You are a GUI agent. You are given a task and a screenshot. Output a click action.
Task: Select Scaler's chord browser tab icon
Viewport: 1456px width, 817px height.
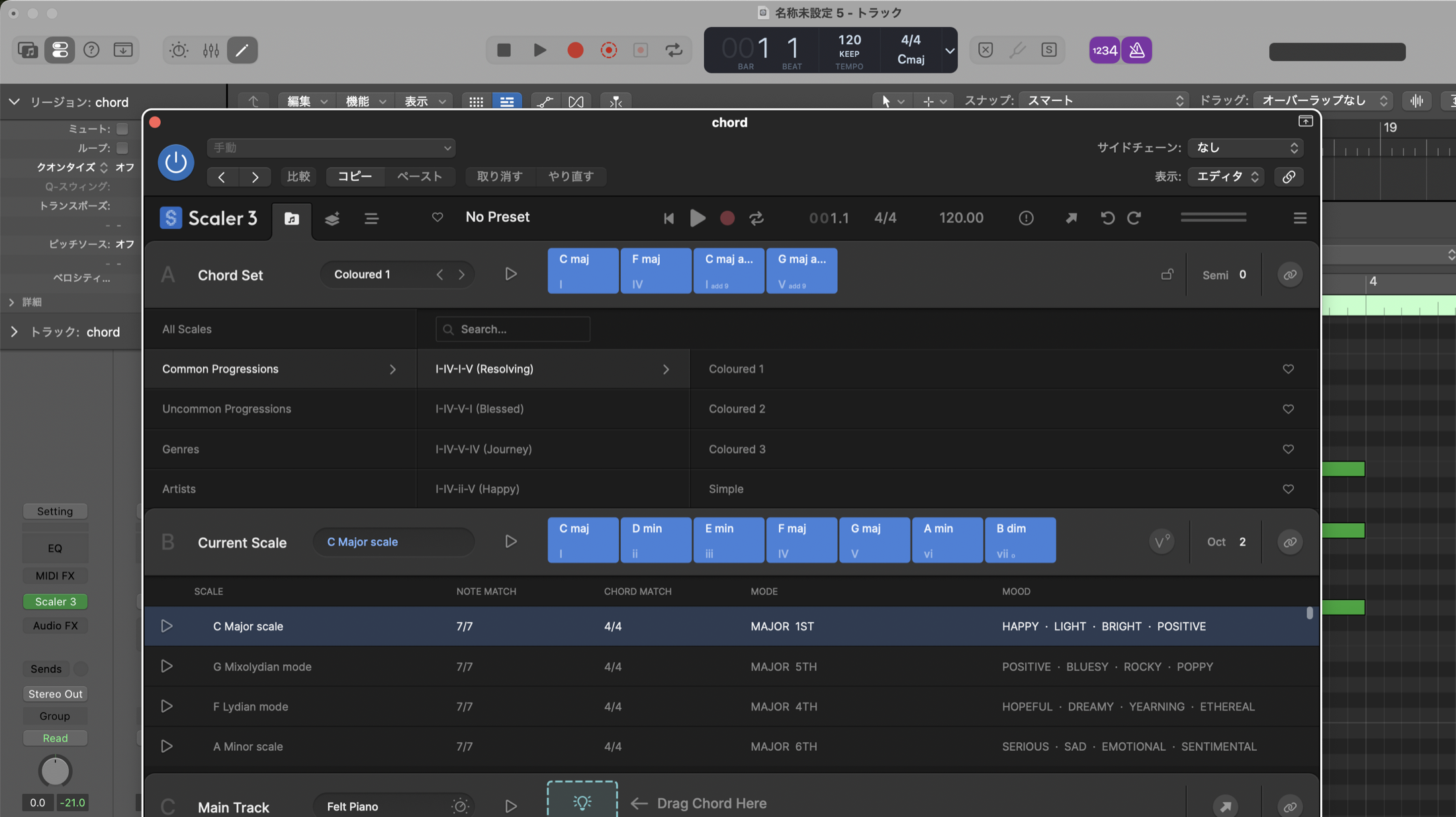coord(292,219)
